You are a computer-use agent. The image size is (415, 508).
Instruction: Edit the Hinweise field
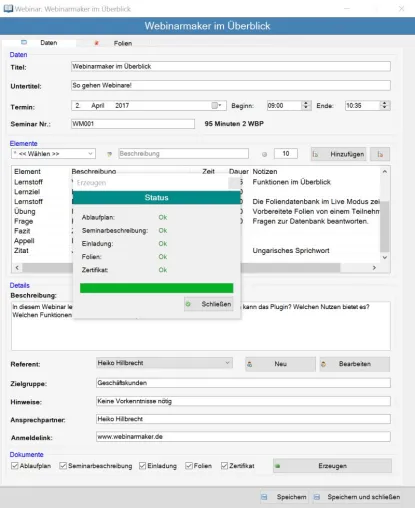(243, 401)
